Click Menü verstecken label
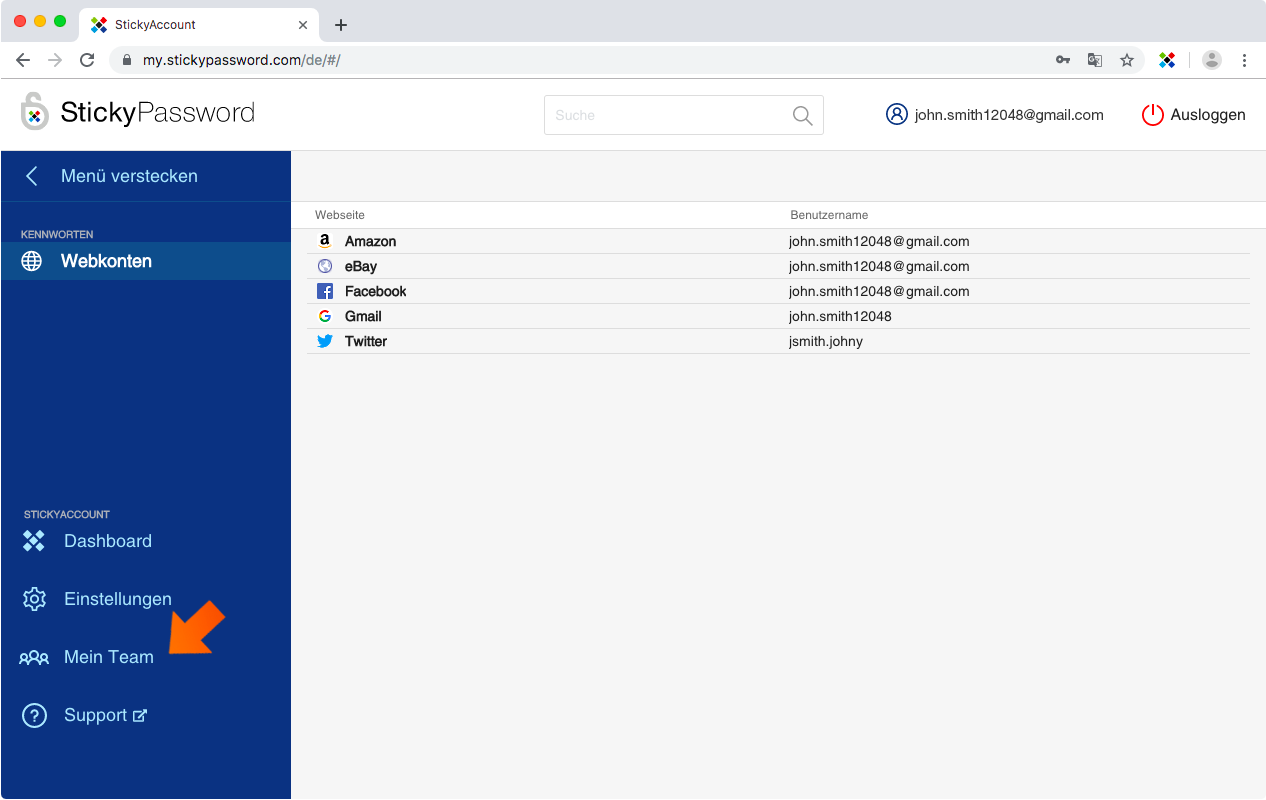The image size is (1266, 800). click(129, 176)
